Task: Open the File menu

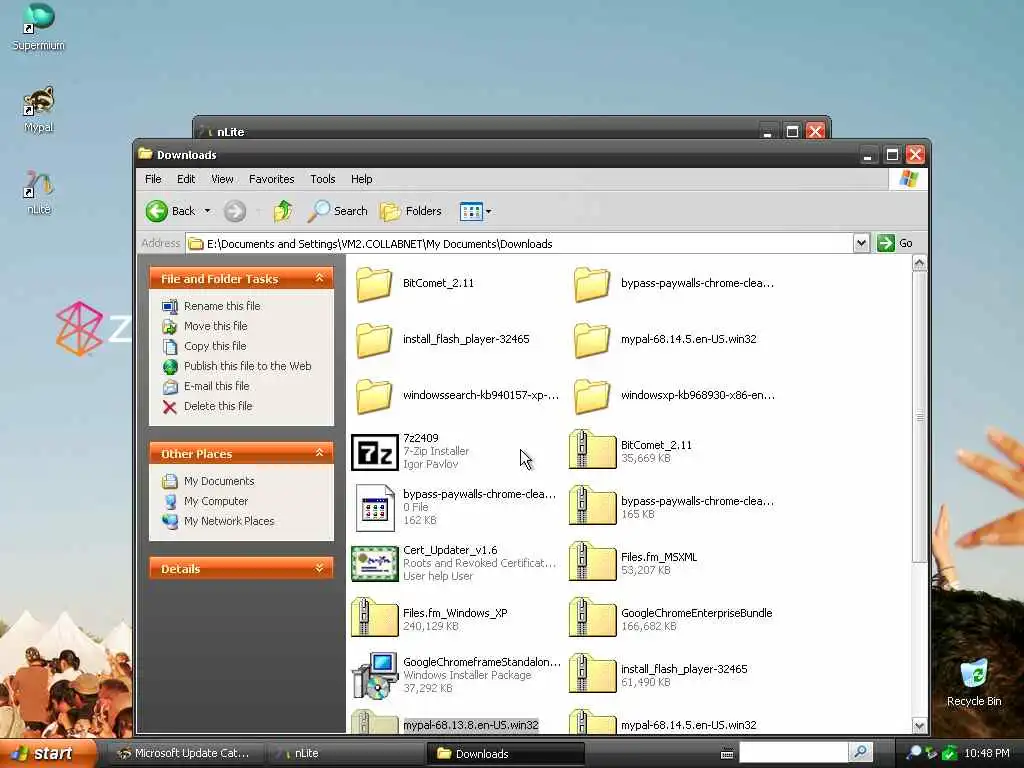Action: [153, 179]
